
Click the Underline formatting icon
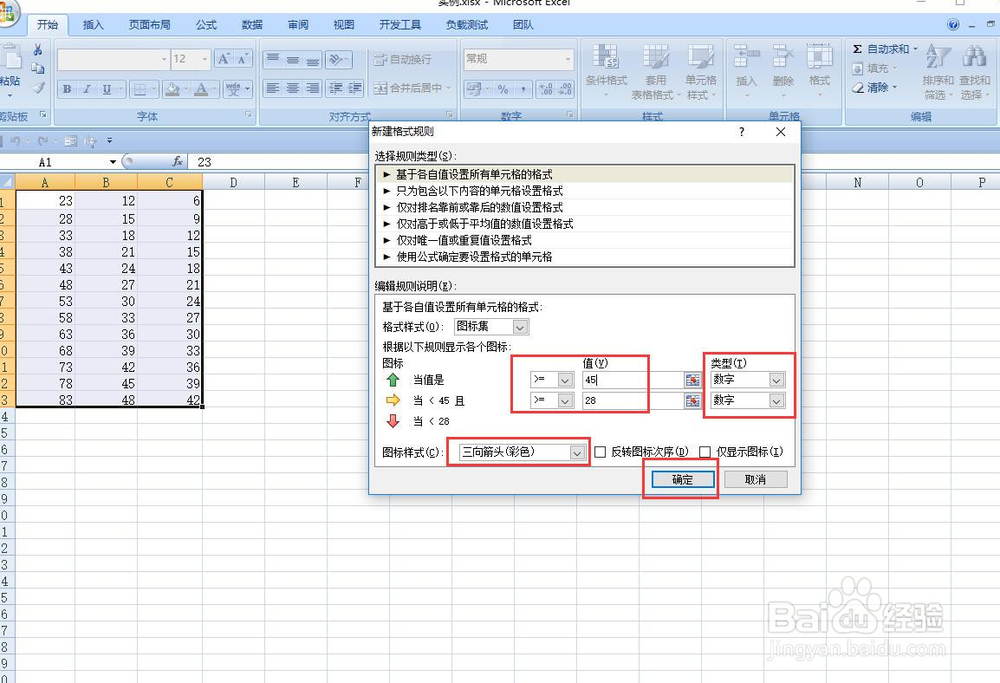pyautogui.click(x=107, y=89)
